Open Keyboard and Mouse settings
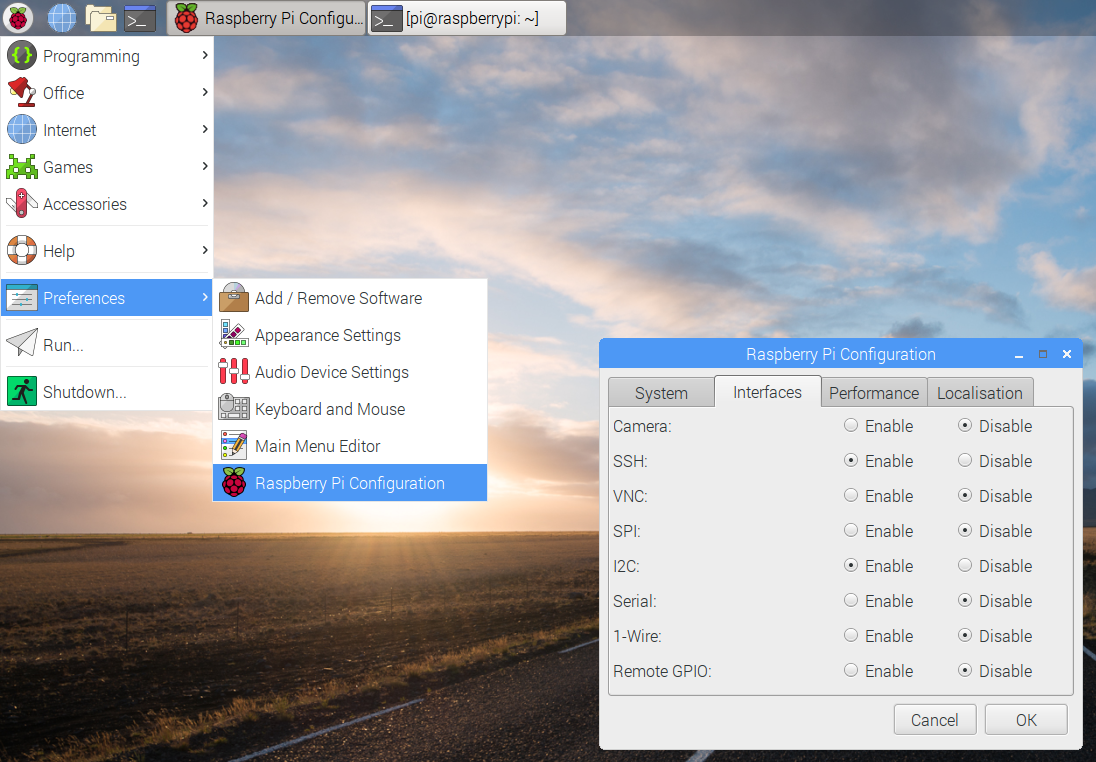This screenshot has width=1096, height=762. [349, 409]
